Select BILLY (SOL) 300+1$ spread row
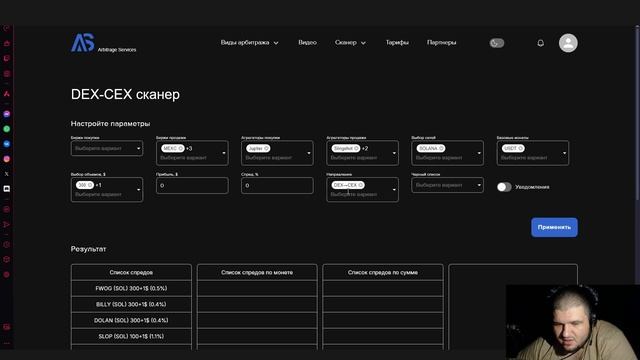This screenshot has height=360, width=640. [131, 304]
